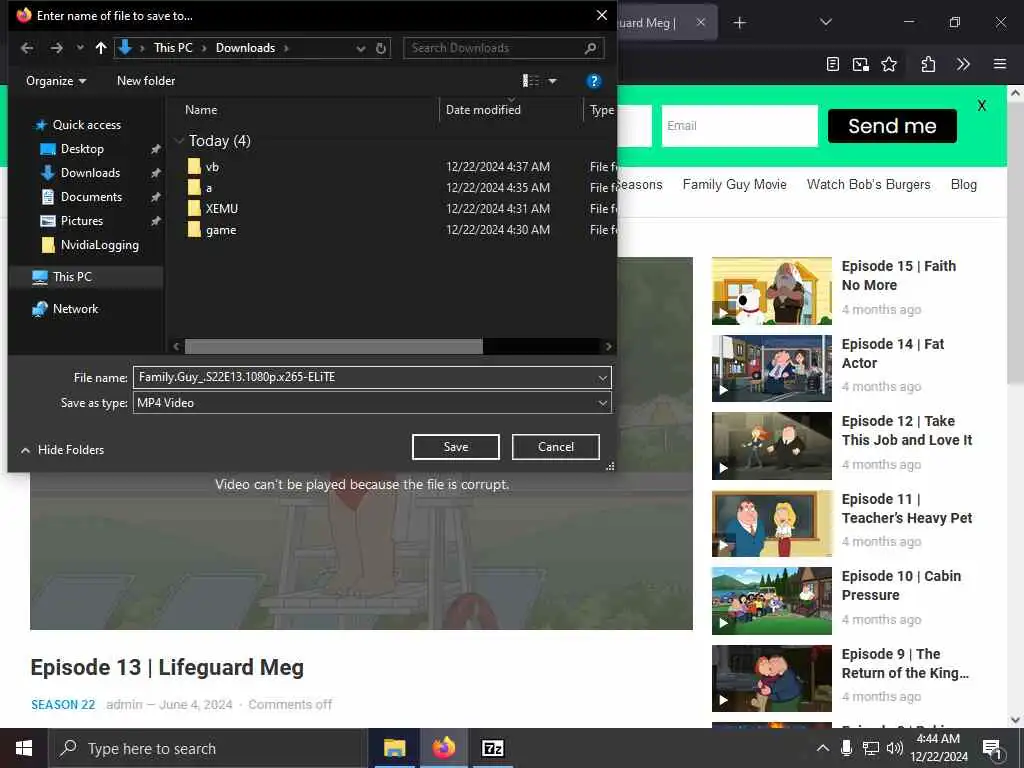Open Firefox extensions icon
Viewport: 1024px width, 768px height.
tap(928, 64)
